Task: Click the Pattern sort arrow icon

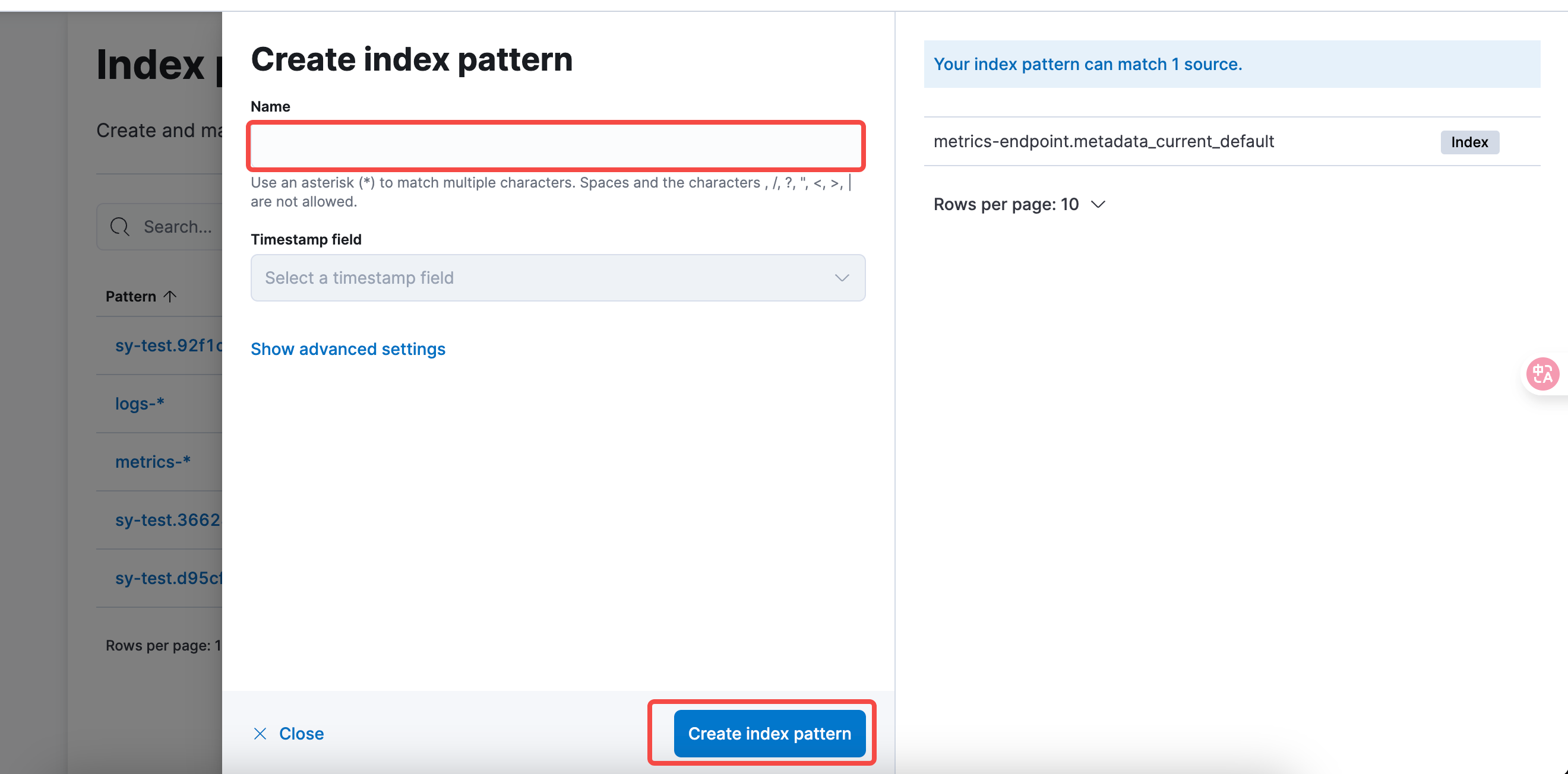Action: (x=170, y=296)
